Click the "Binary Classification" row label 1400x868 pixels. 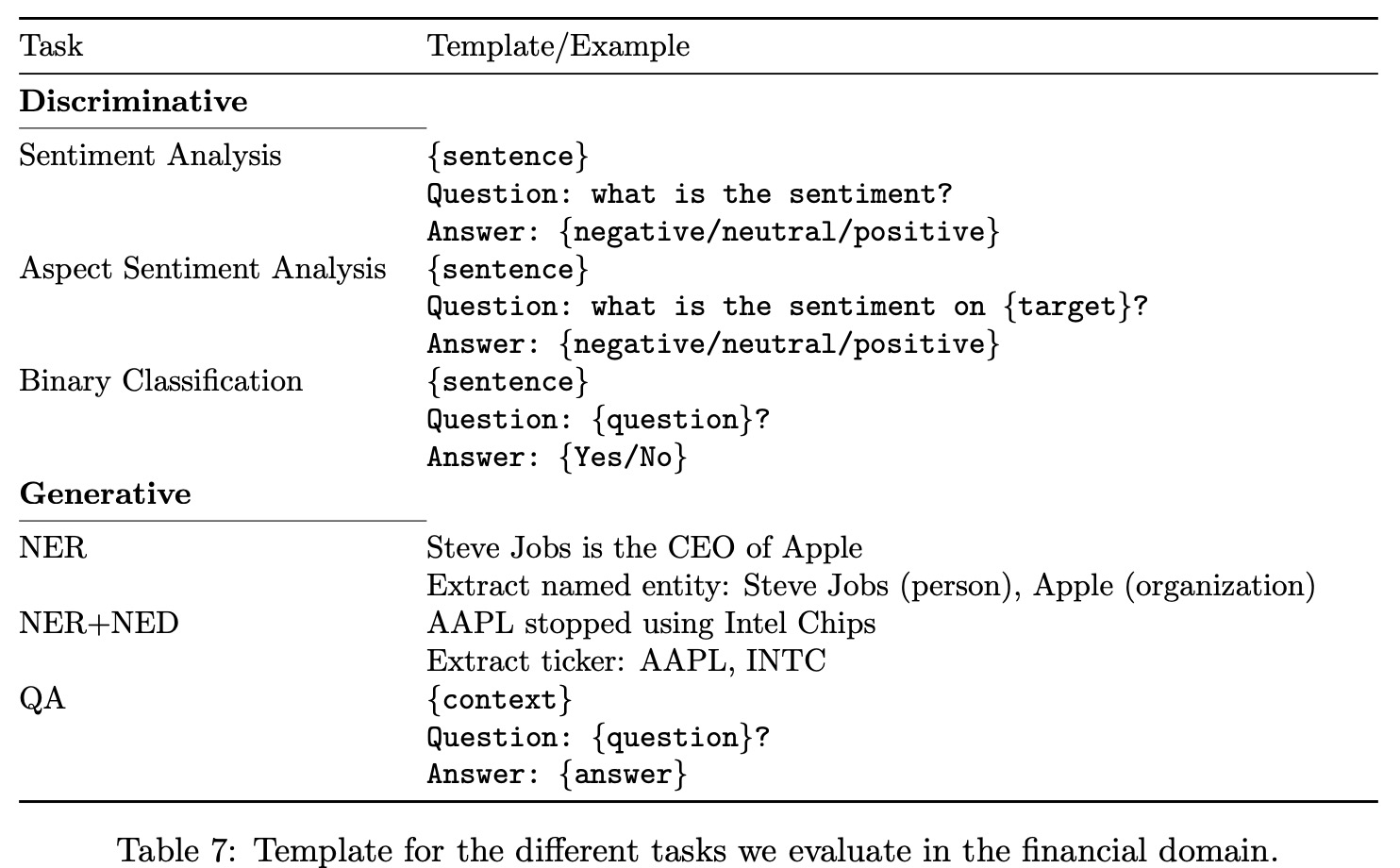(160, 381)
